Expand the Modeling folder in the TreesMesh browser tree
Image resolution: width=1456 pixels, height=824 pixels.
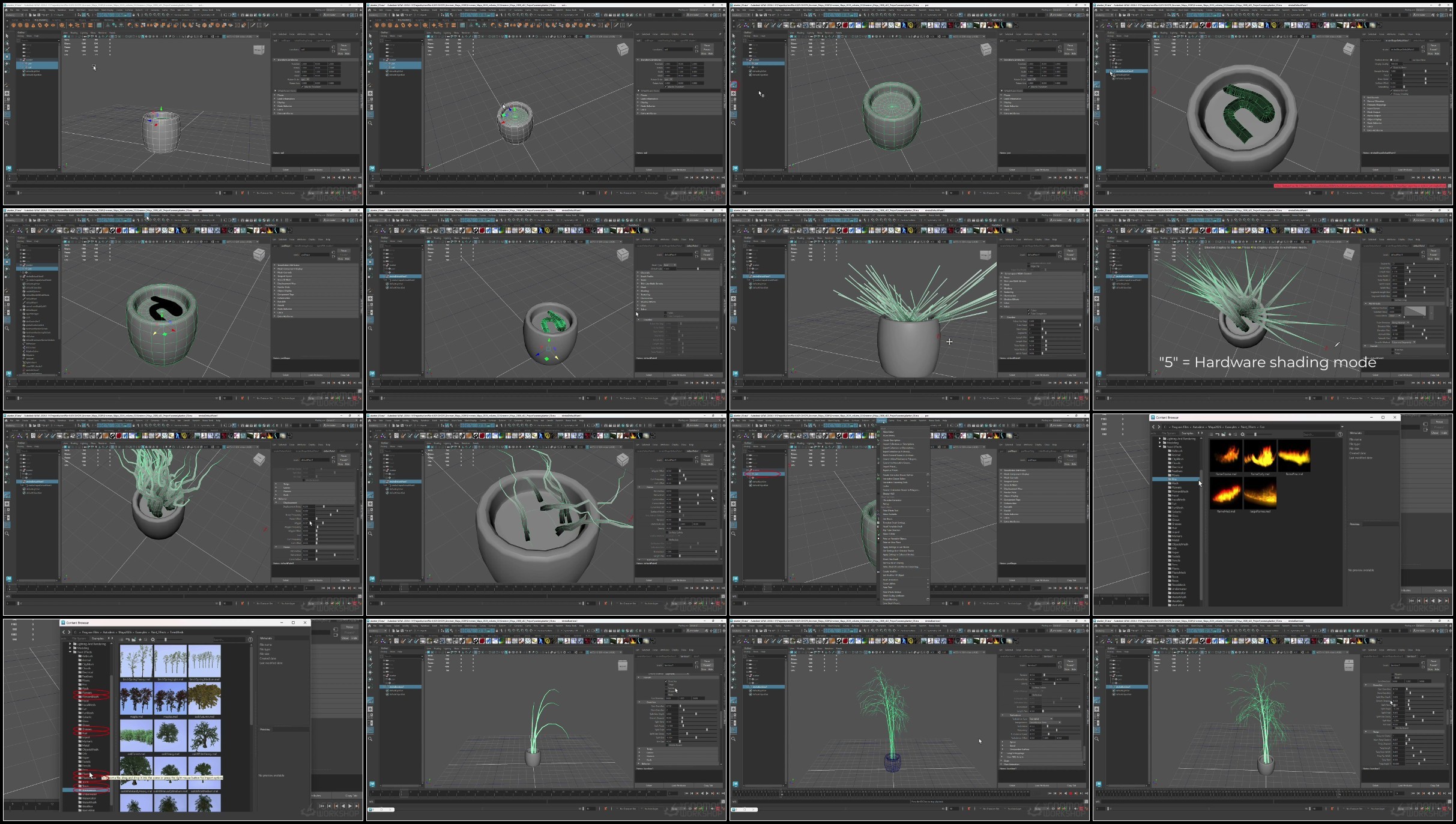[x=70, y=648]
